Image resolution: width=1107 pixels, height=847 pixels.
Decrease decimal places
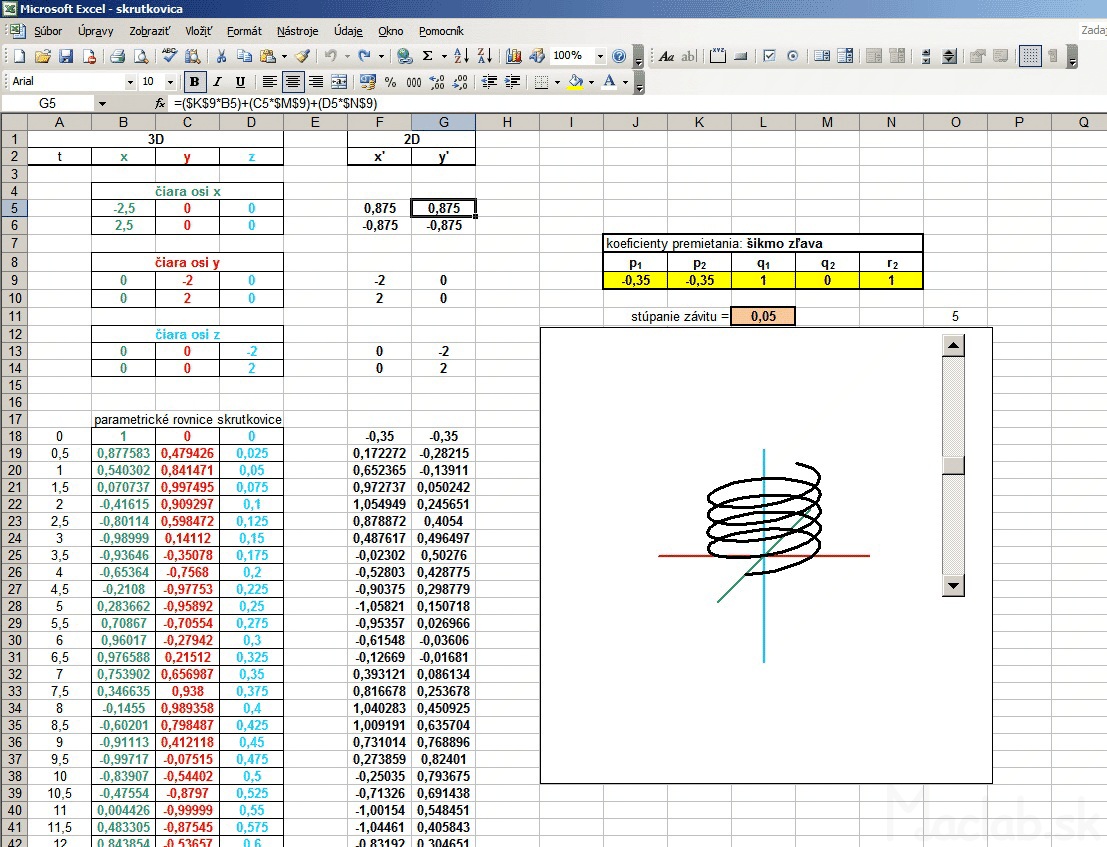(x=460, y=82)
